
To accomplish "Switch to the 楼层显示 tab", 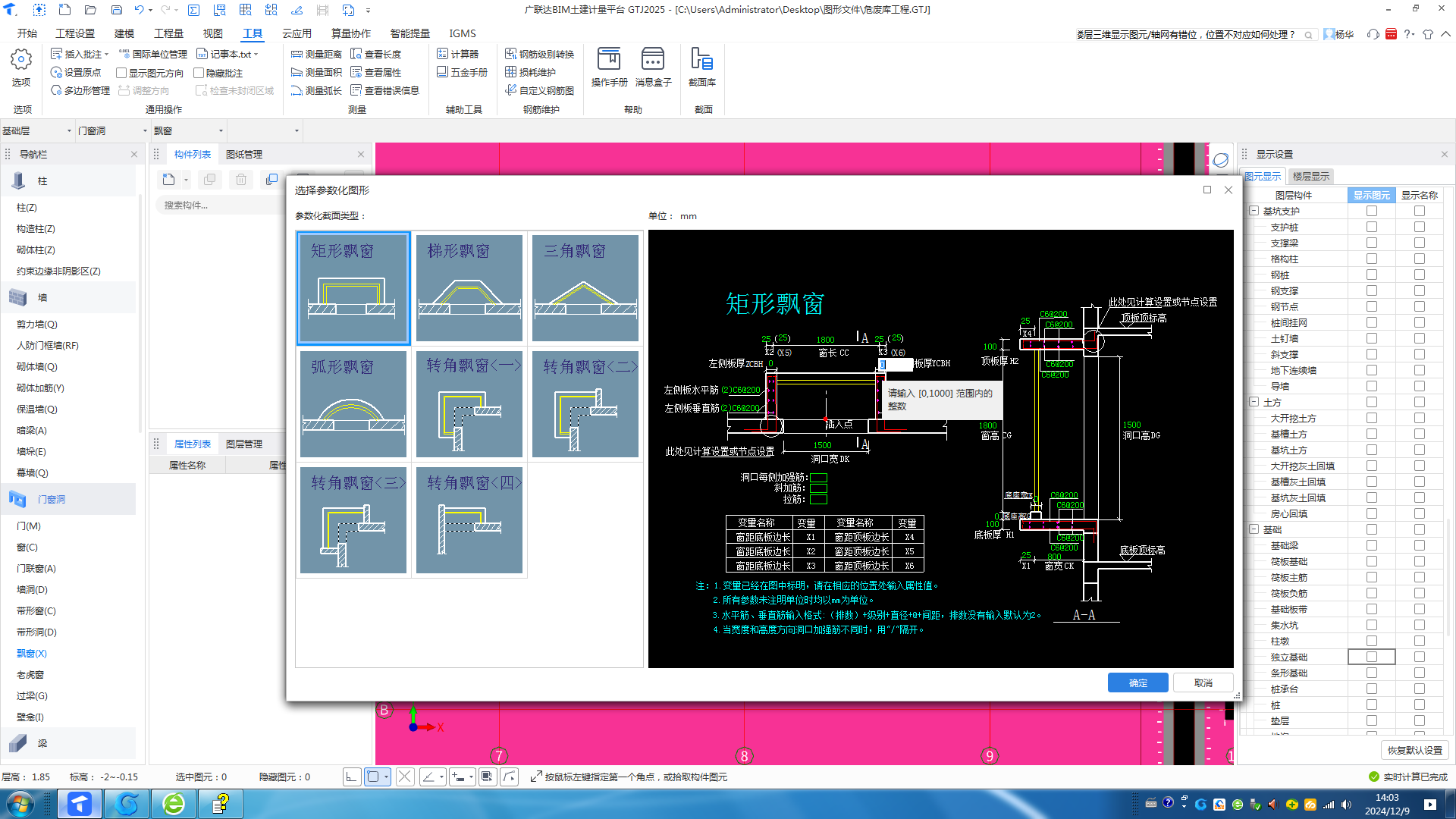I will [x=1310, y=176].
